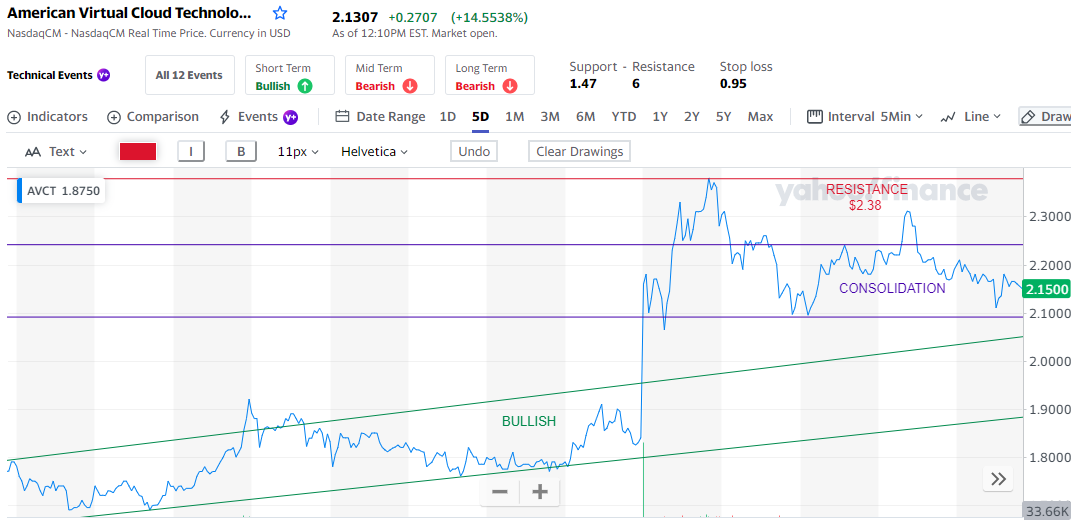This screenshot has height=523, width=1071.
Task: Select the 1M range
Action: [514, 117]
